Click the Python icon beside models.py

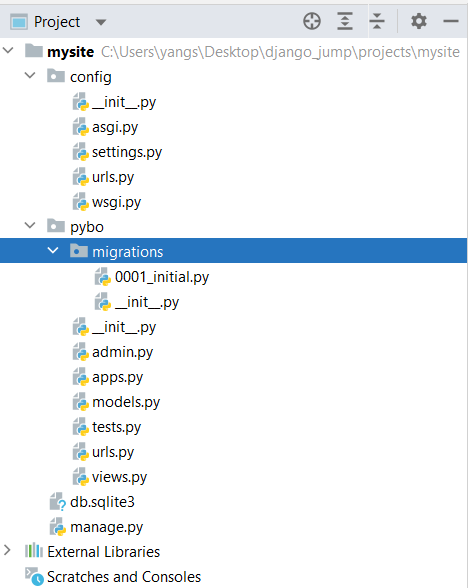81,402
